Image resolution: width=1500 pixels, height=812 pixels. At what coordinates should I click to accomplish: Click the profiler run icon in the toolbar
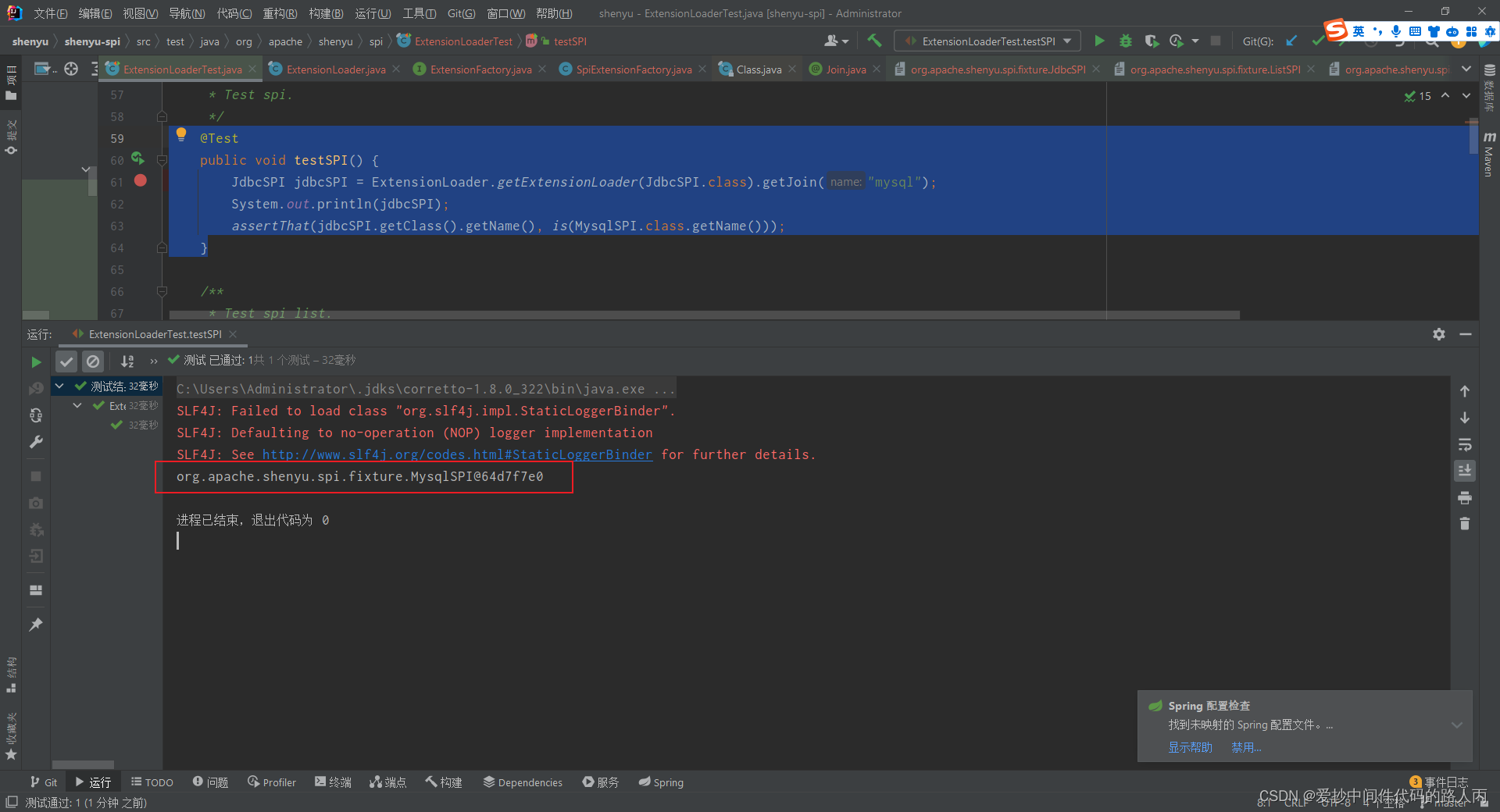click(1177, 41)
